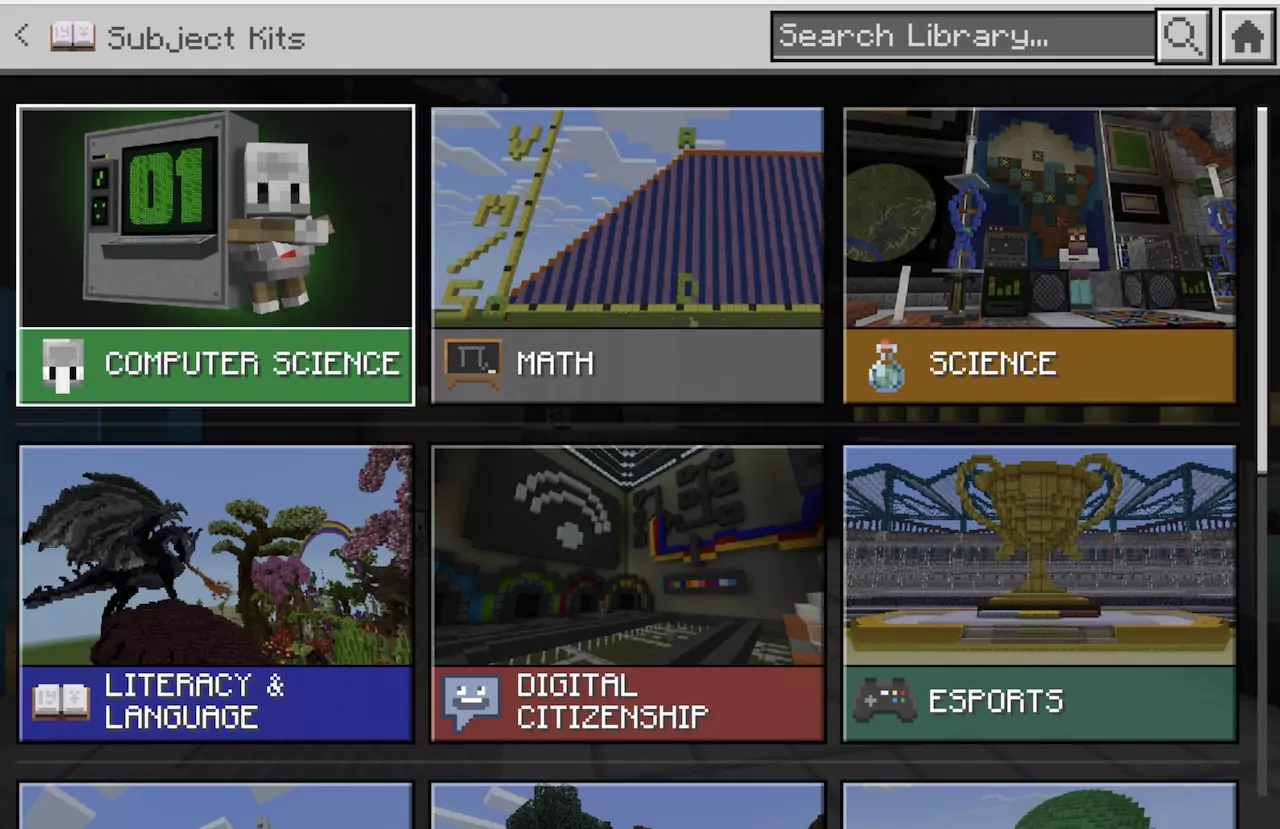Open the Literacy & Language kit label

point(195,701)
